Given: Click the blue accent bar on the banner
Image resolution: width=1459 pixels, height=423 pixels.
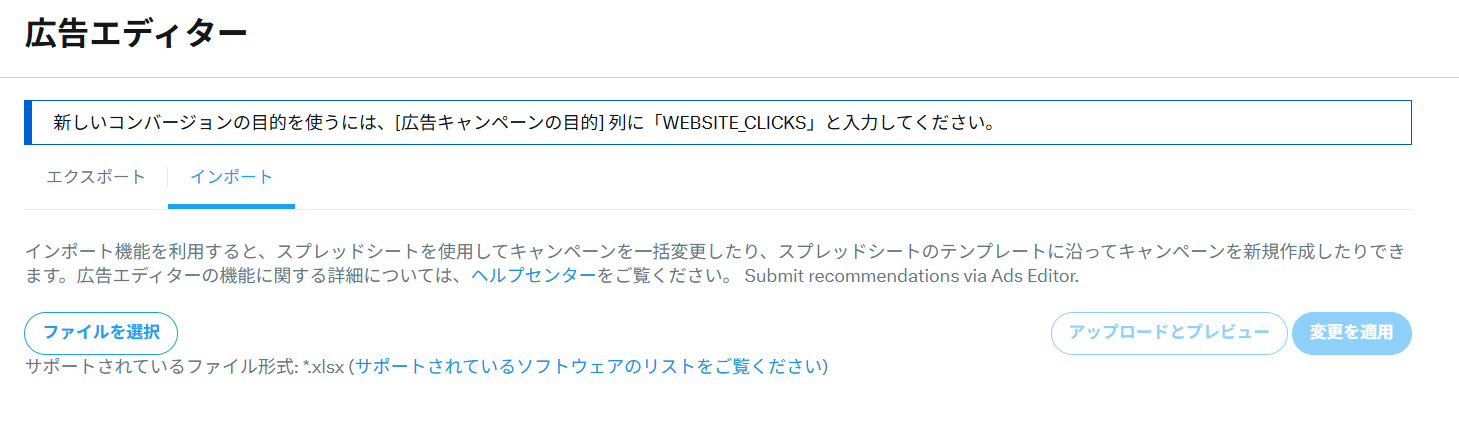Looking at the screenshot, I should pos(28,123).
